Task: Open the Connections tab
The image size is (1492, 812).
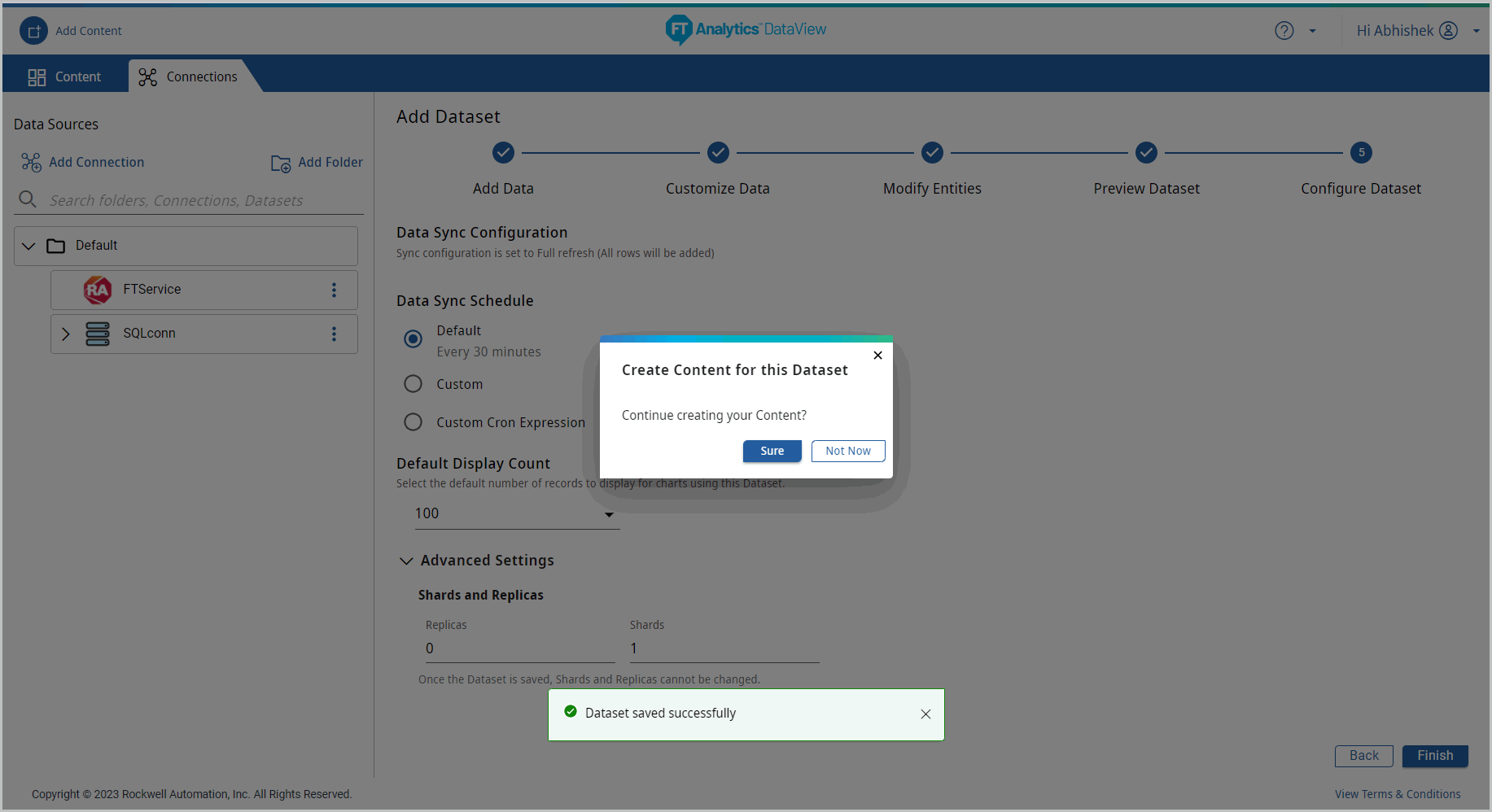Action: [x=189, y=76]
